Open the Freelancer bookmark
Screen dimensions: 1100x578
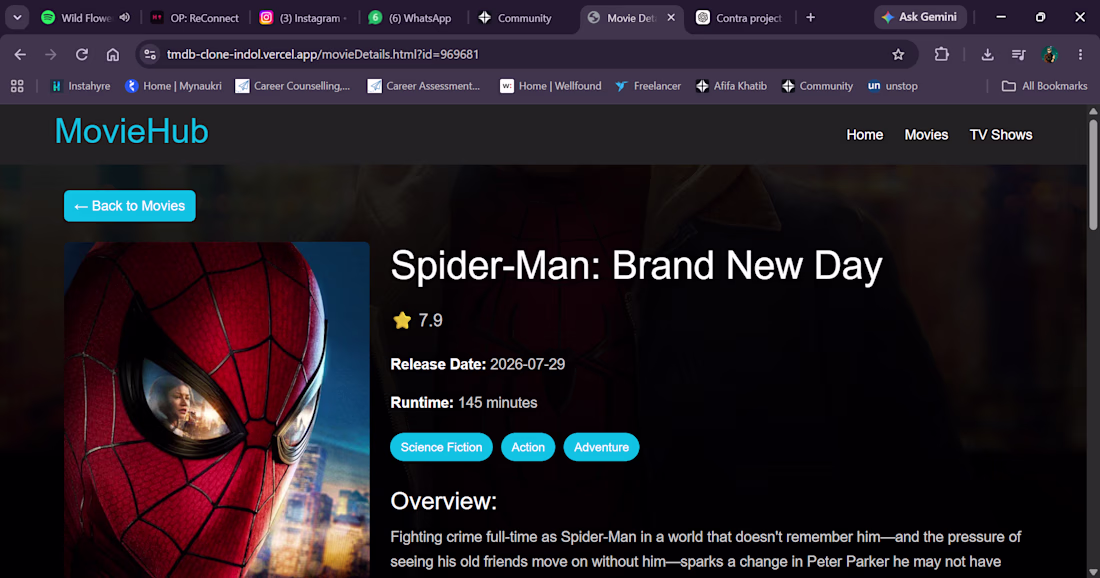648,86
